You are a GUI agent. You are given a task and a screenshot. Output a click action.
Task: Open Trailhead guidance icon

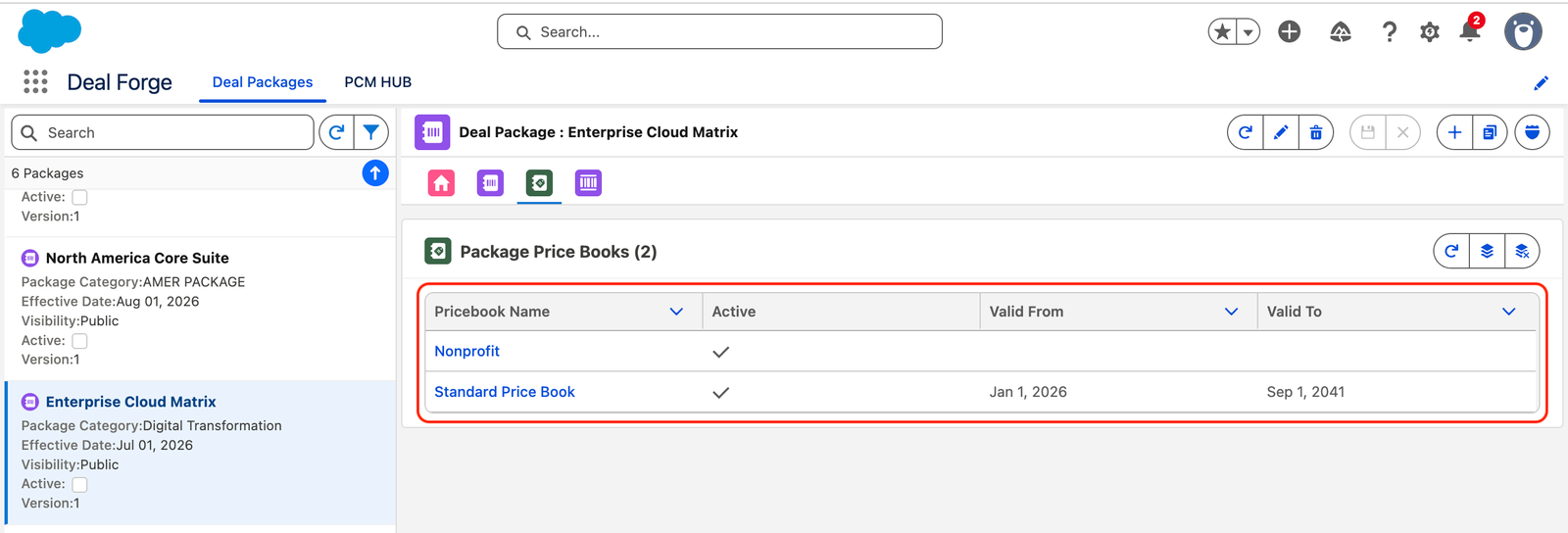pos(1341,32)
